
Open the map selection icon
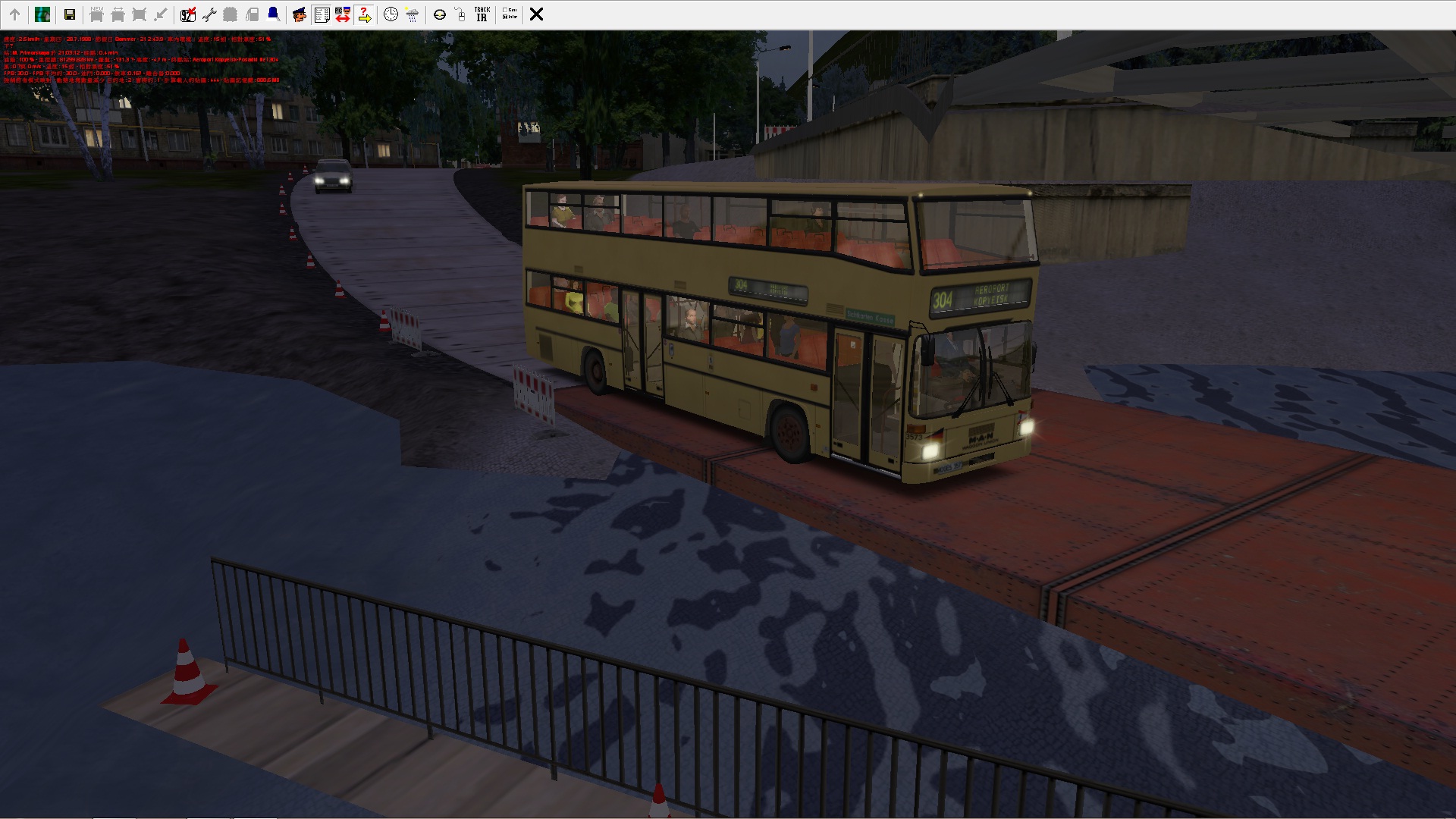coord(42,14)
